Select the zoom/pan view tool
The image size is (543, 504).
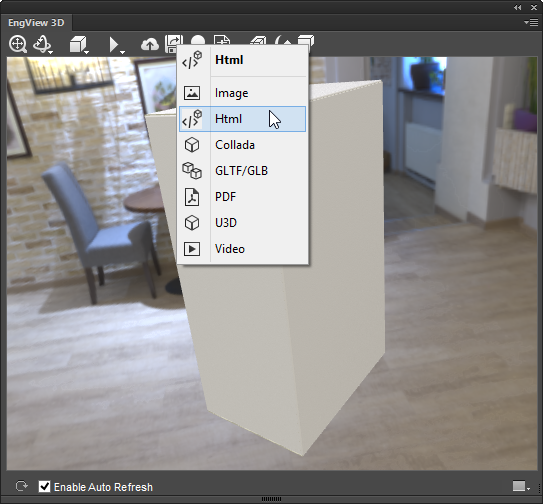(x=18, y=44)
